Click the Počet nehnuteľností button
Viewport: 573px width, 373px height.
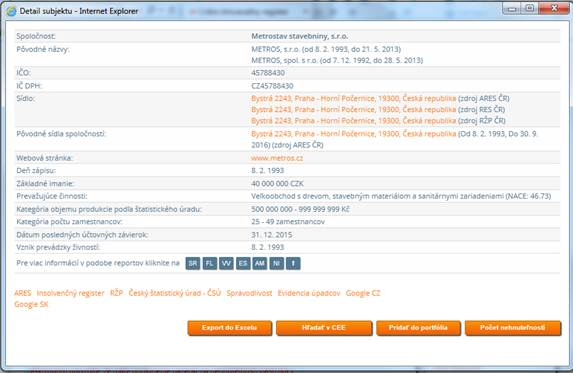(x=513, y=328)
